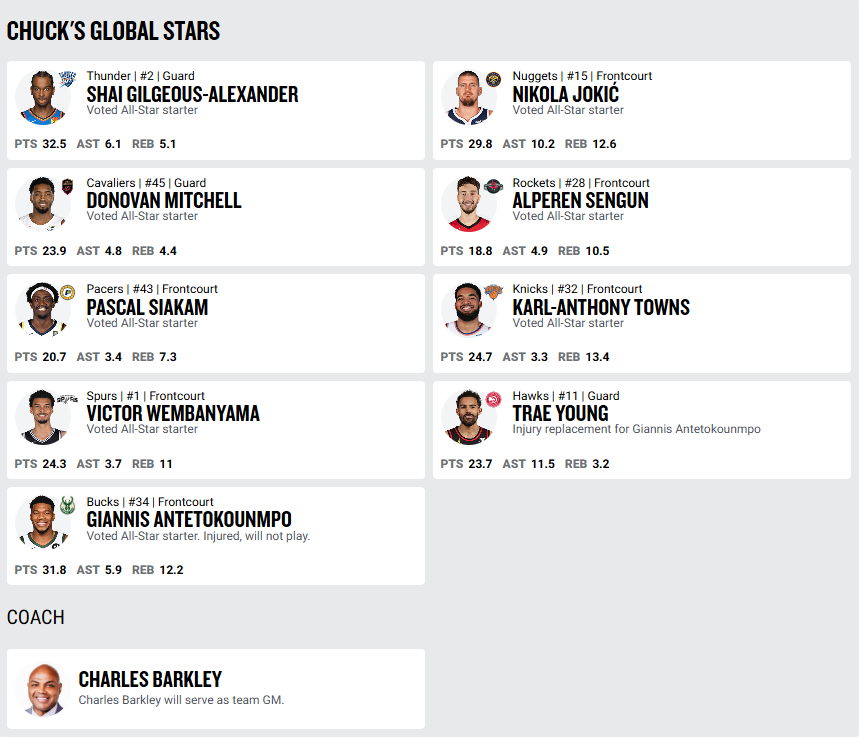859x737 pixels.
Task: Click the Chuck's Global Stars heading
Action: pyautogui.click(x=113, y=31)
